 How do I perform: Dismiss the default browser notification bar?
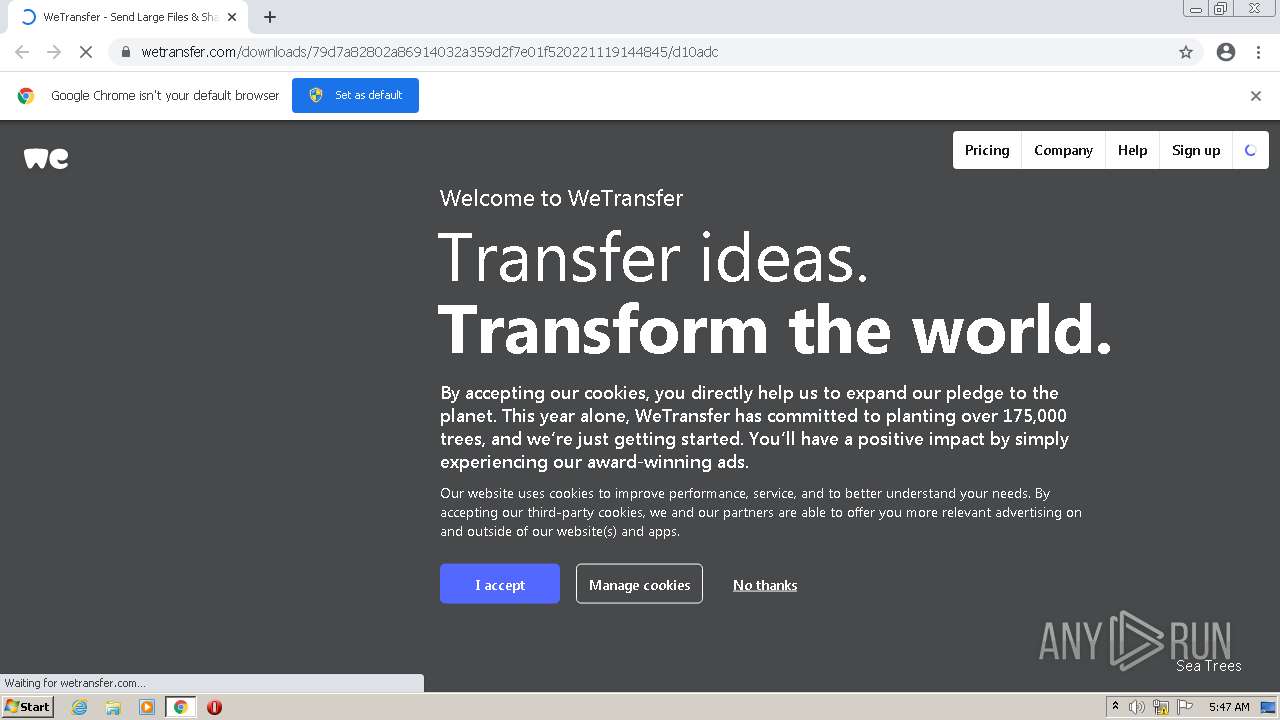click(1256, 96)
